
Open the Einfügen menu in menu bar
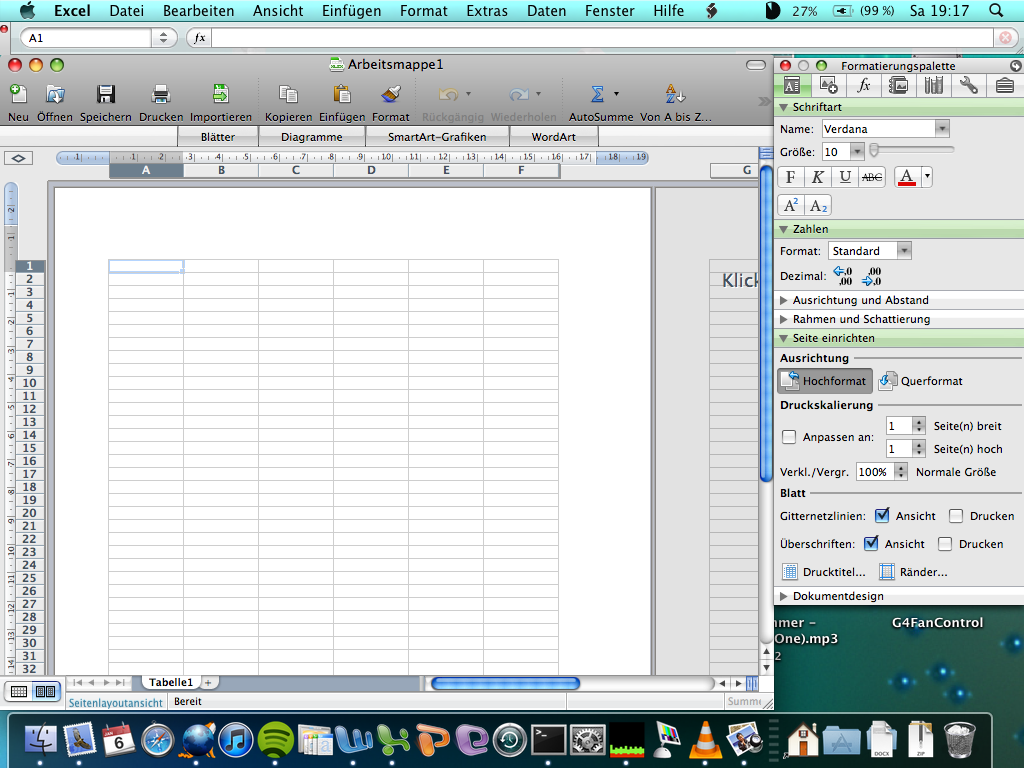[x=351, y=10]
